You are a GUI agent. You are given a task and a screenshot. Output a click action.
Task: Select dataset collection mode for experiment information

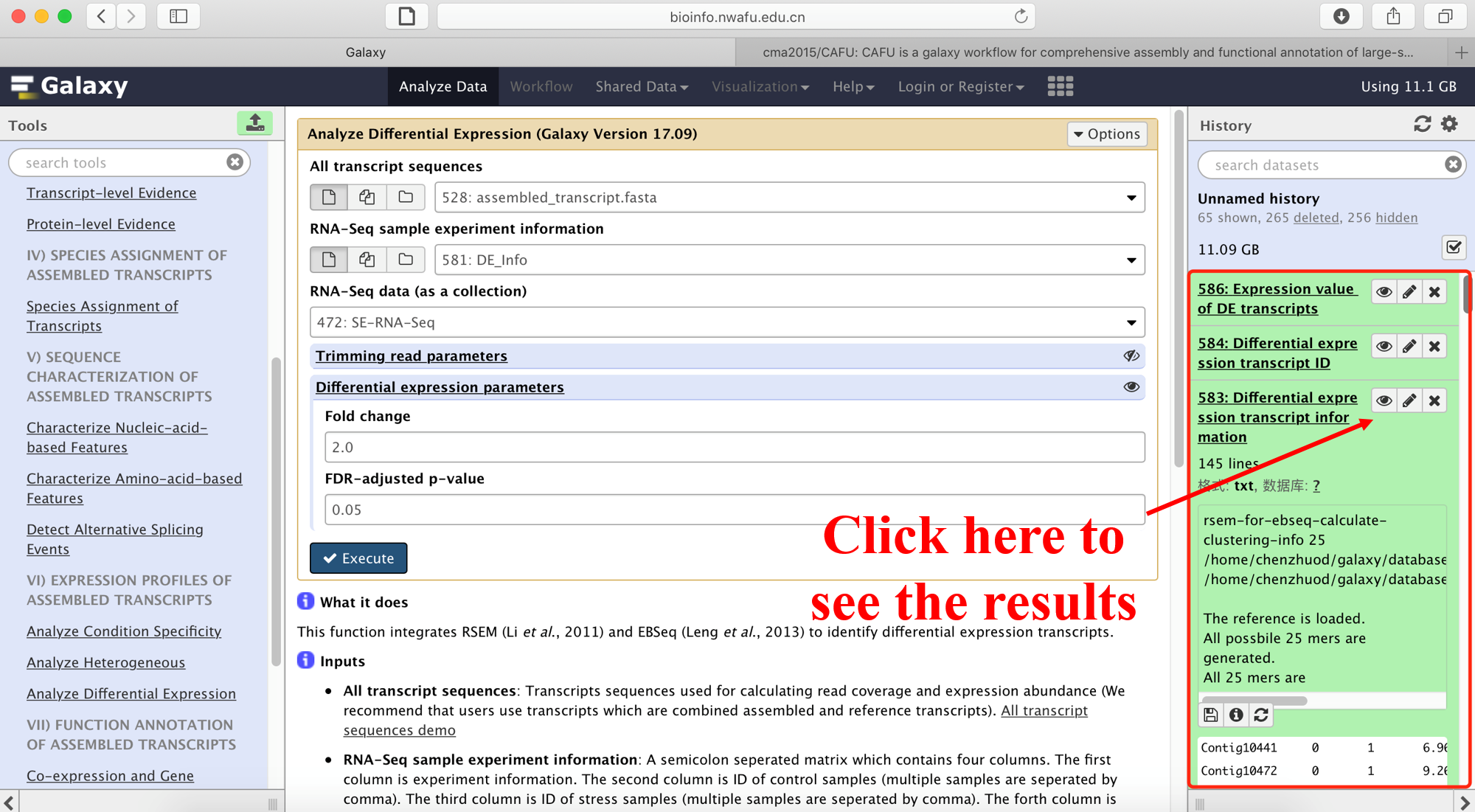pos(406,260)
